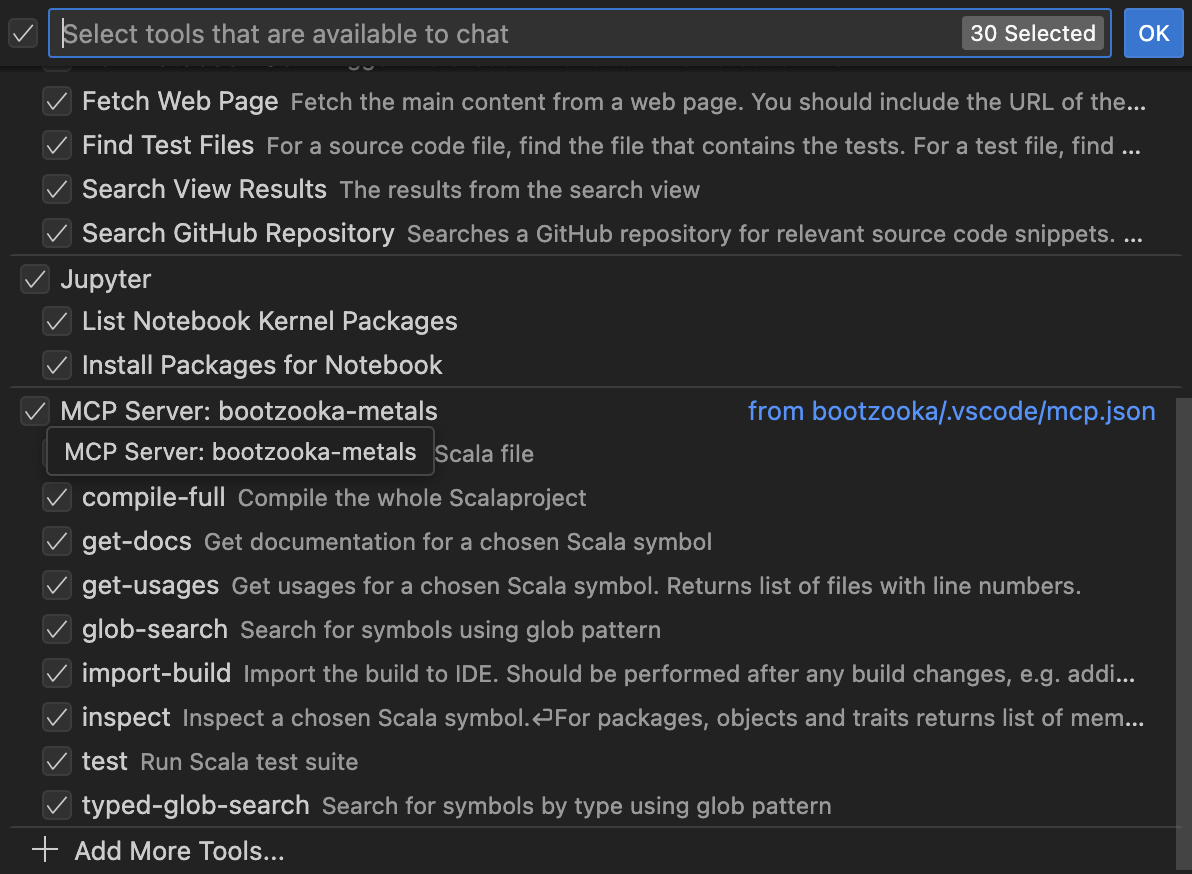
Task: Select the compile-full row label
Action: 154,498
